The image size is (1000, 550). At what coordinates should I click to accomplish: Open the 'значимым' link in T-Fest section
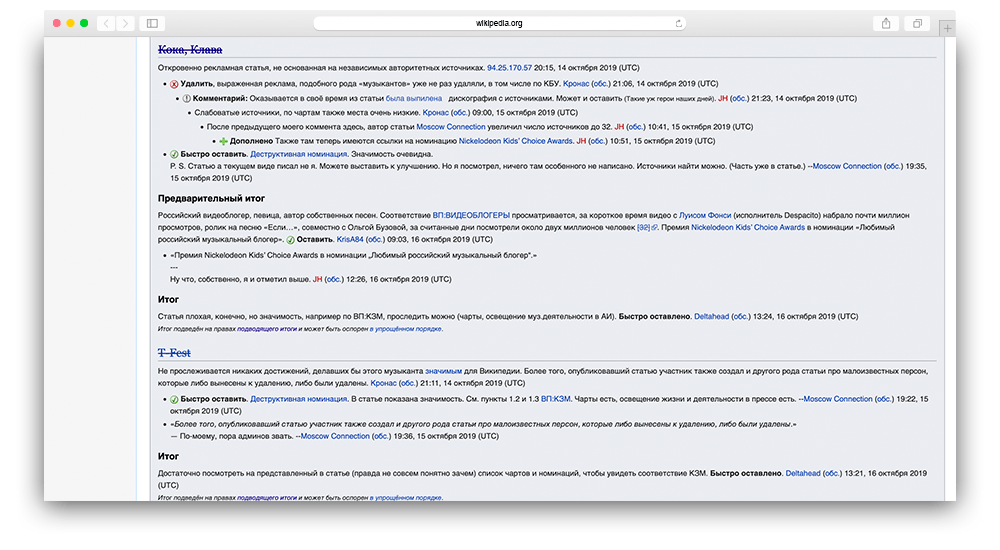[443, 371]
